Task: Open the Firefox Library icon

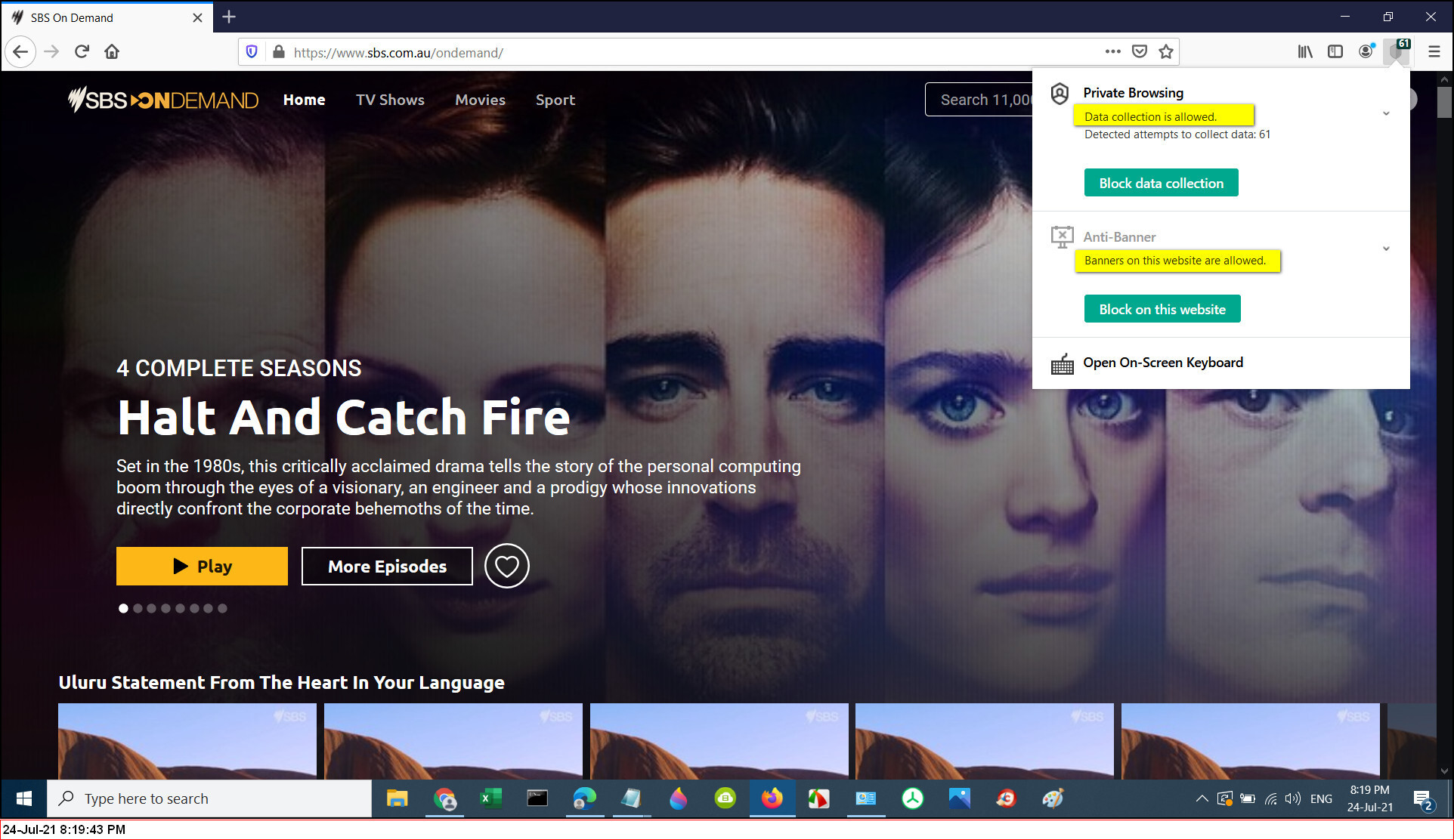Action: [x=1305, y=51]
